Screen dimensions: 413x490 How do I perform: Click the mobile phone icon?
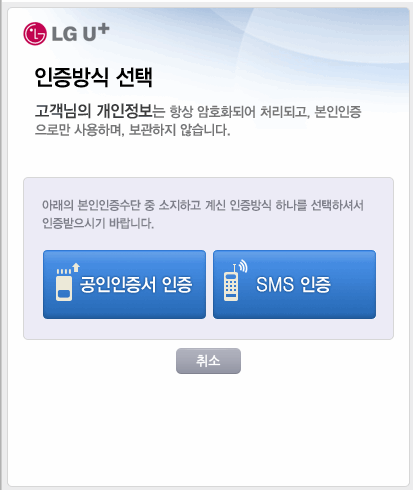(231, 286)
